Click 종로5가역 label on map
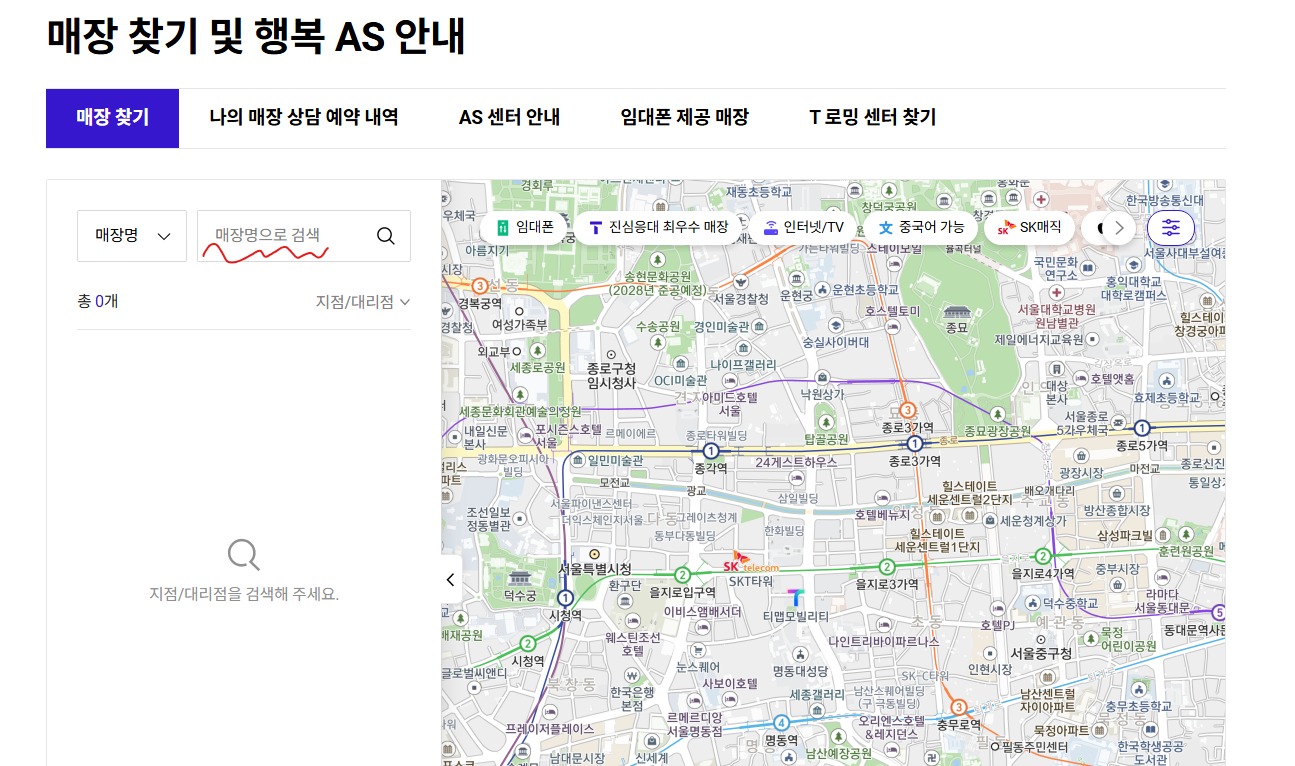The width and height of the screenshot is (1295, 766). pyautogui.click(x=1142, y=446)
